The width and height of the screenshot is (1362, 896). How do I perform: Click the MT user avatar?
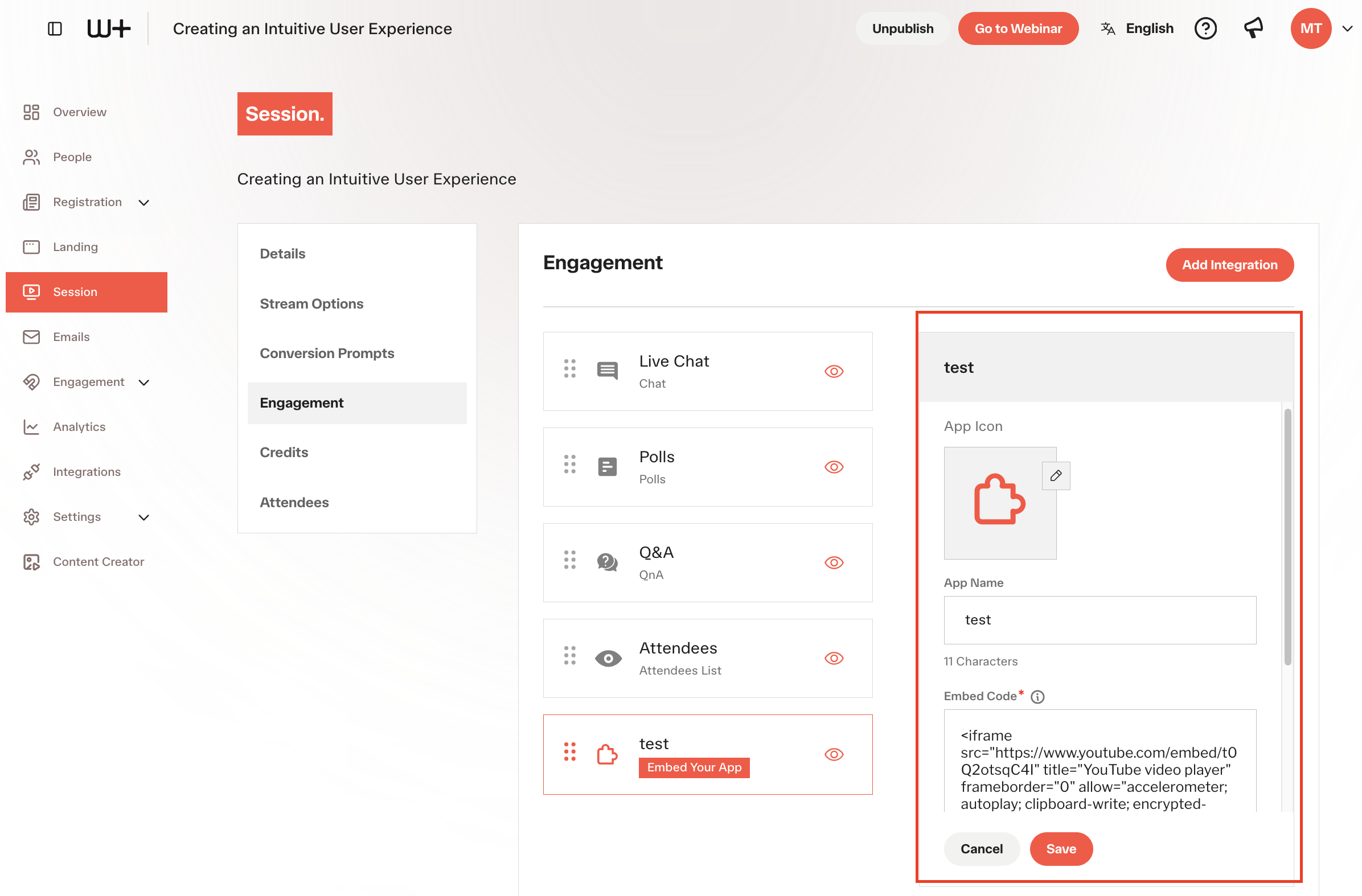[1311, 28]
